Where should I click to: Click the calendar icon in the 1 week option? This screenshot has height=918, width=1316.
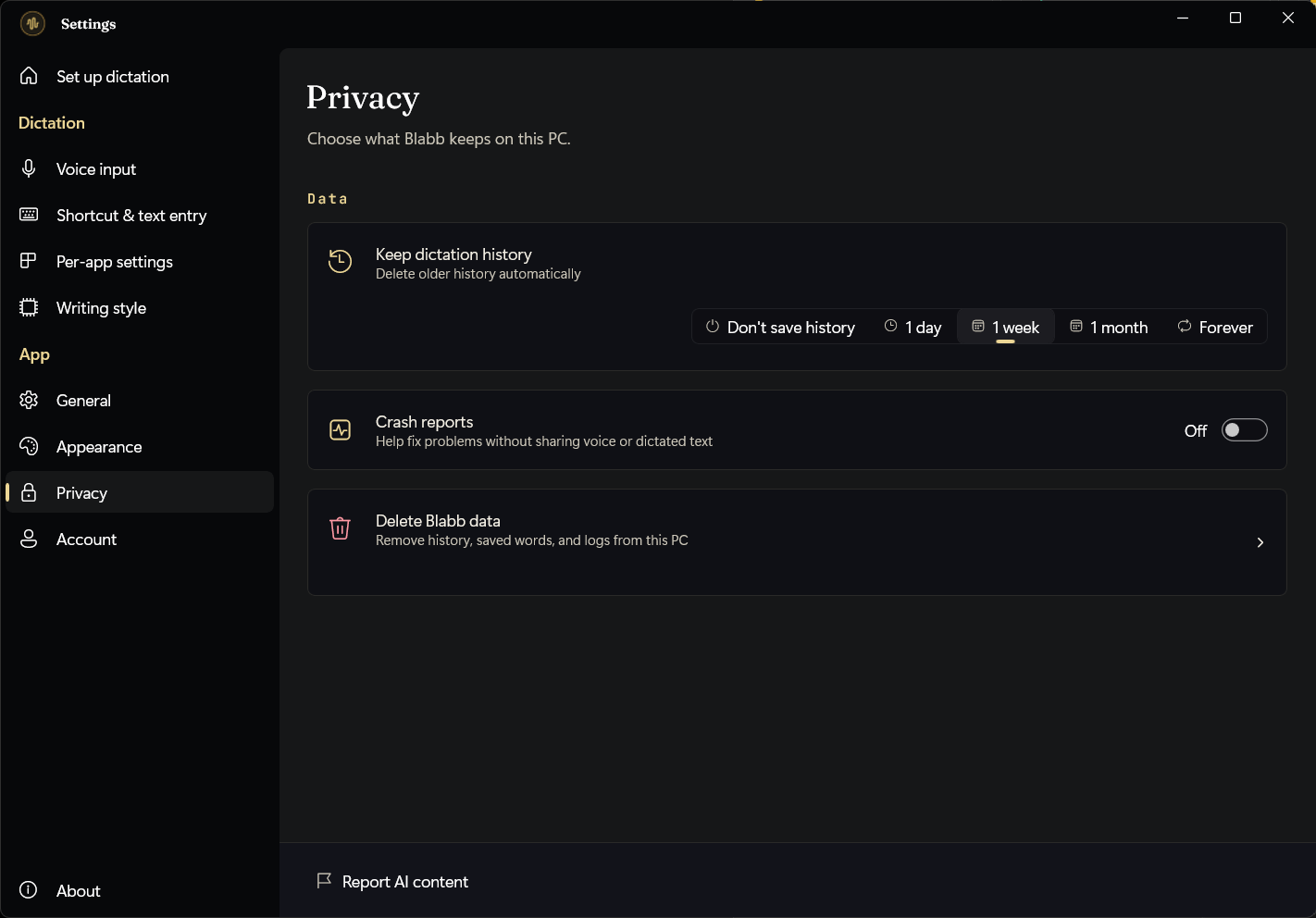978,327
